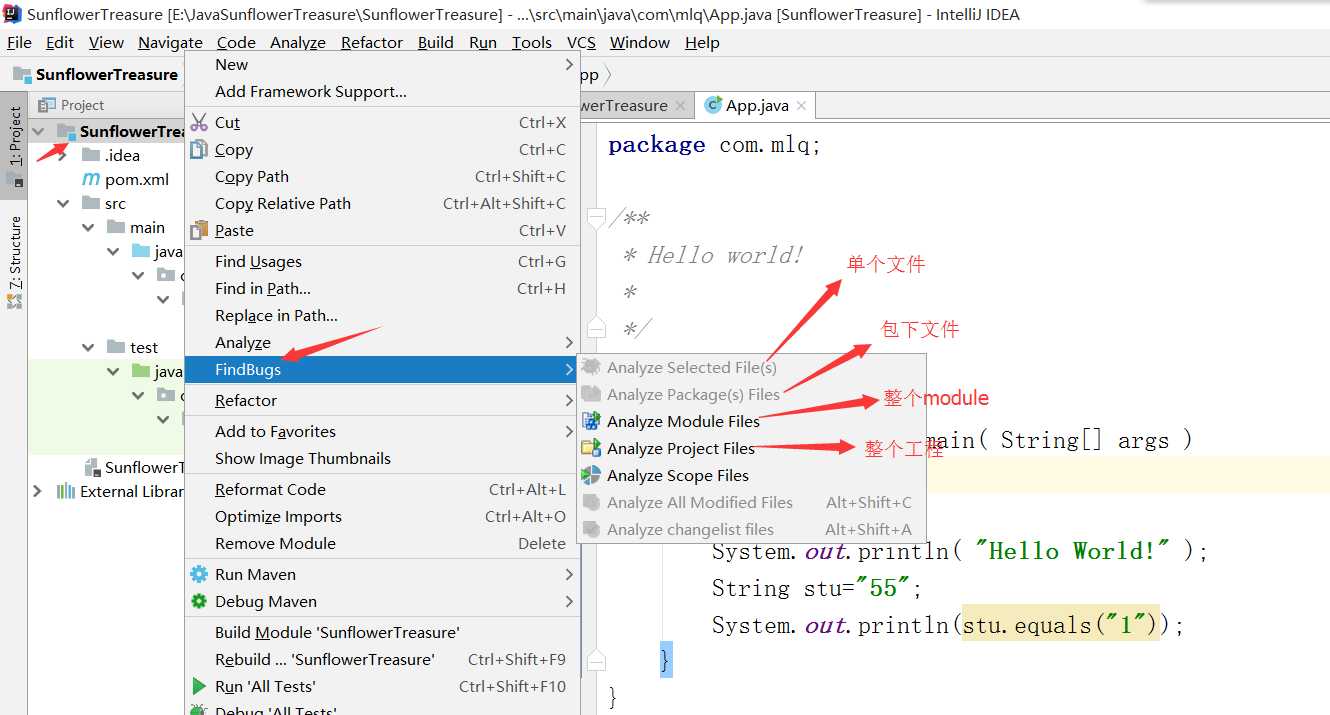Screen dimensions: 1330x715
Task: Close the App.java tab
Action: pos(801,105)
